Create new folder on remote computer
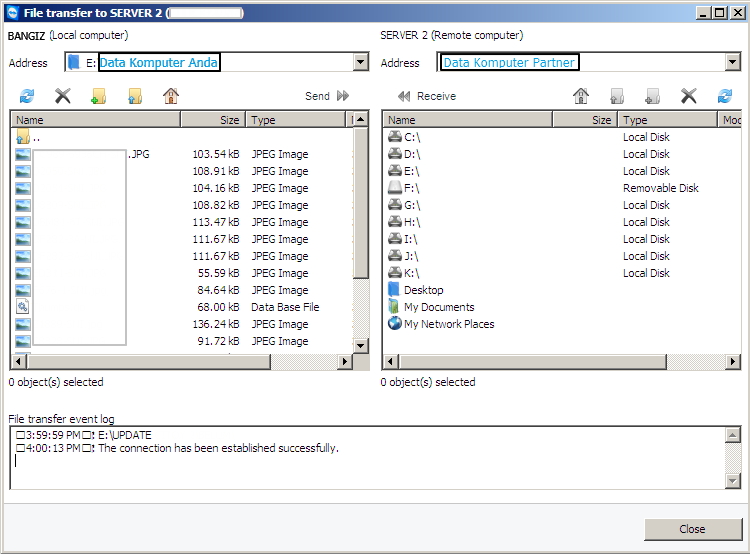This screenshot has height=554, width=750. (x=652, y=96)
